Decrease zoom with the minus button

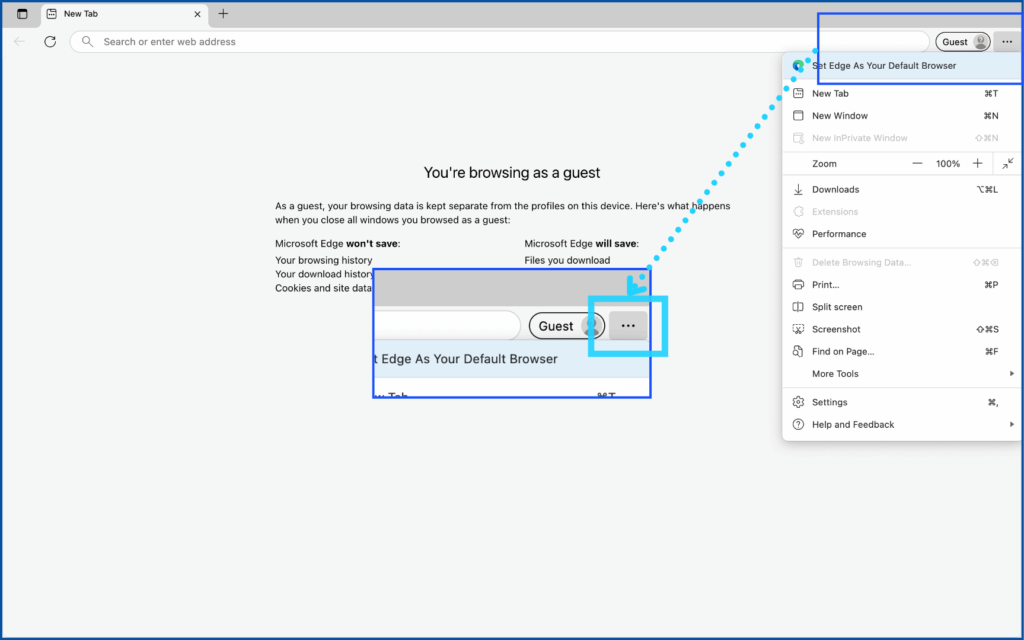pos(917,163)
